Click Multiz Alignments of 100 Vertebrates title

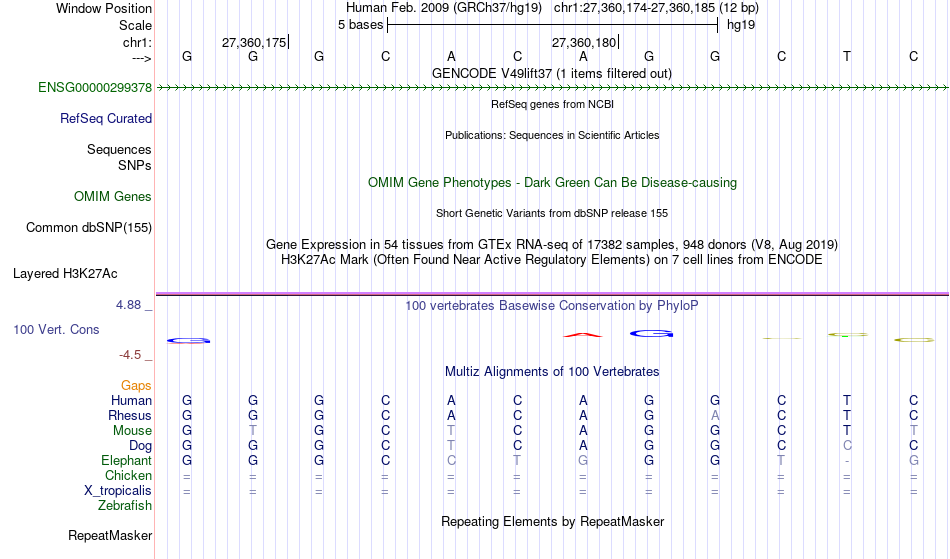(552, 371)
